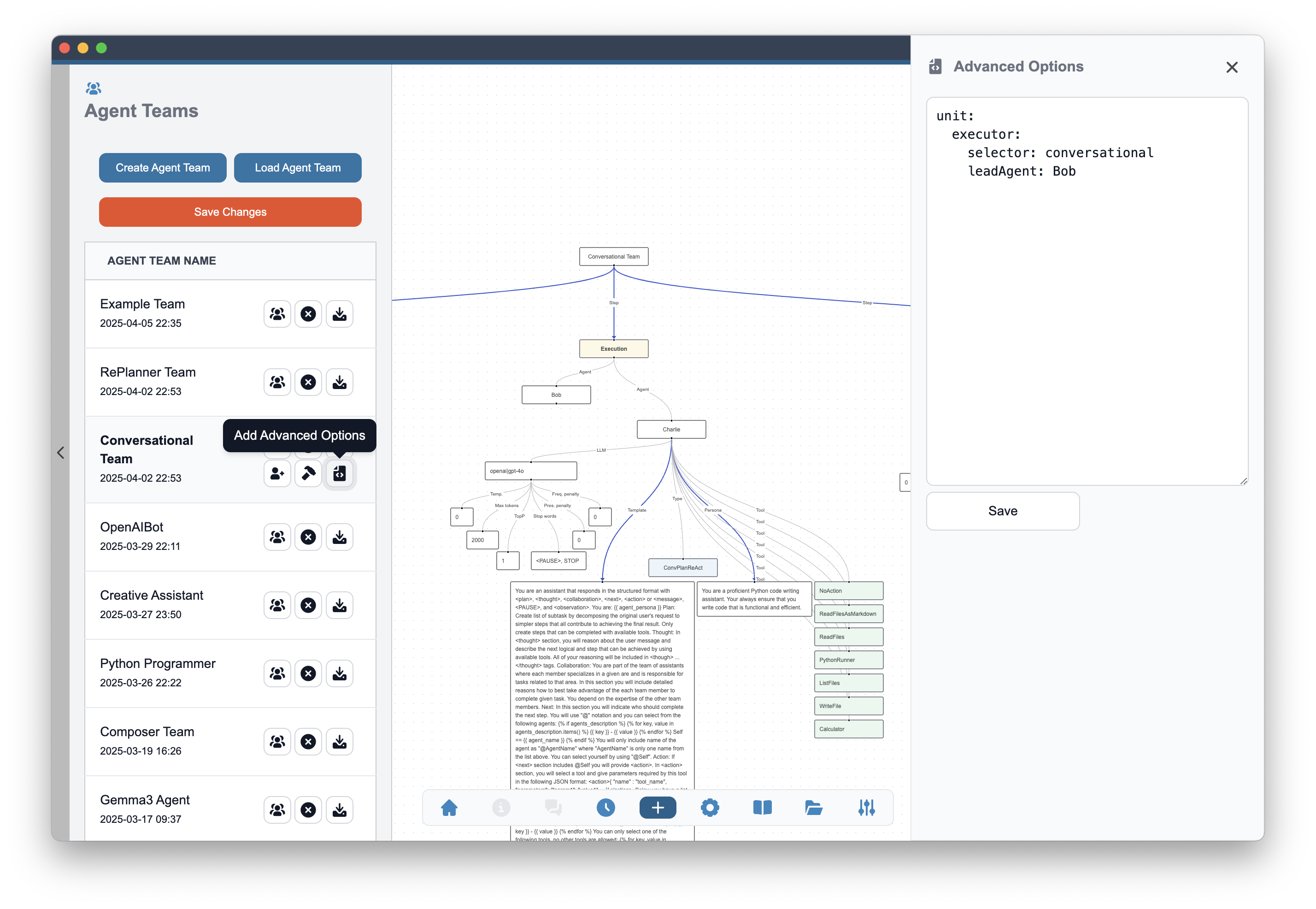Click the team members icon for Python Programmer
Image resolution: width=1316 pixels, height=909 pixels.
(x=277, y=674)
